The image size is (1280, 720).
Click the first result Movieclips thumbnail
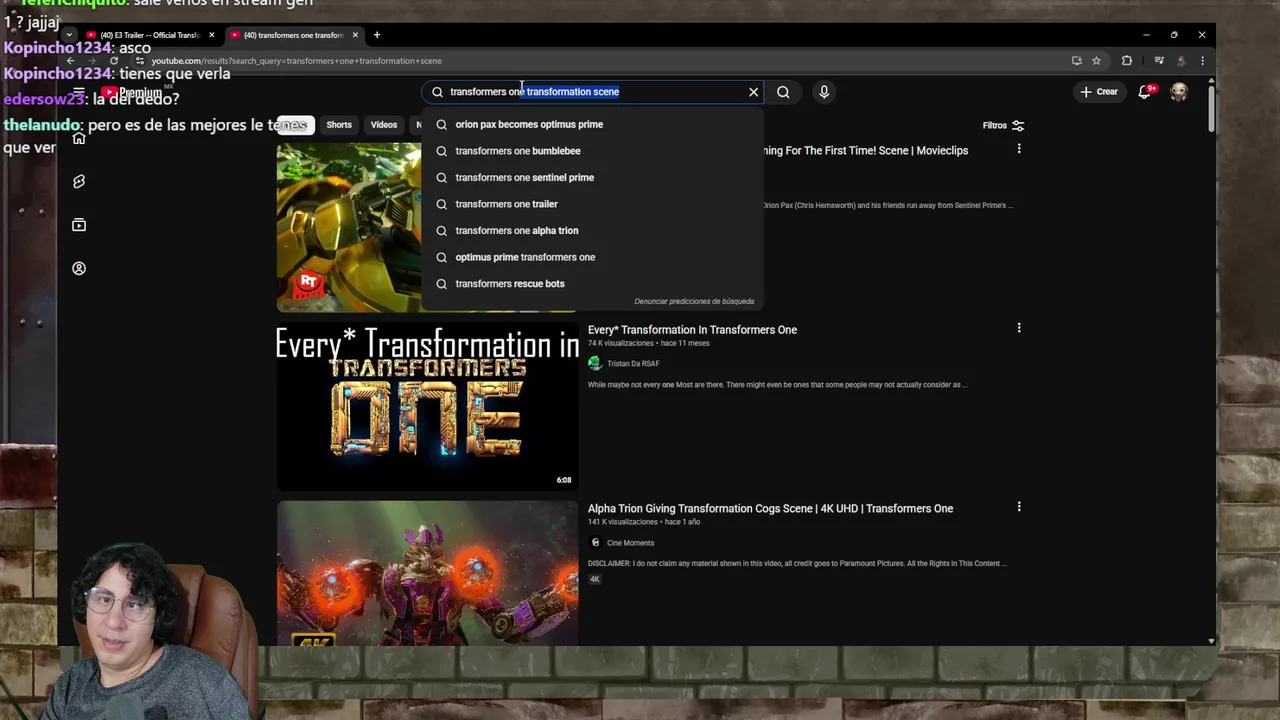click(x=349, y=227)
